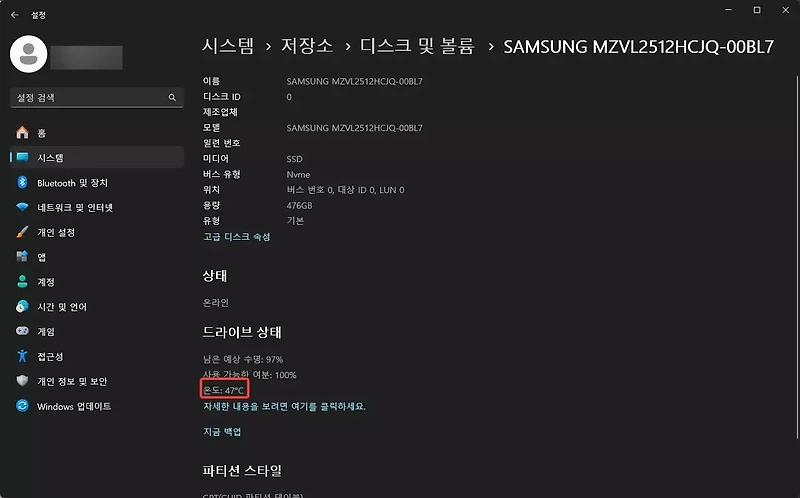This screenshot has width=800, height=498.
Task: Select the 개인 정보 및 보안 shield icon
Action: pyautogui.click(x=22, y=381)
